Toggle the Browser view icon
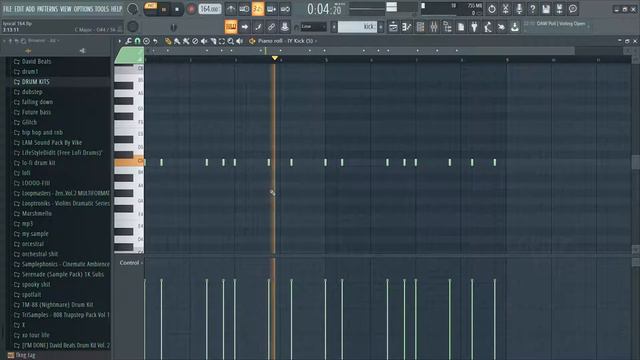640x360 pixels. point(447,27)
